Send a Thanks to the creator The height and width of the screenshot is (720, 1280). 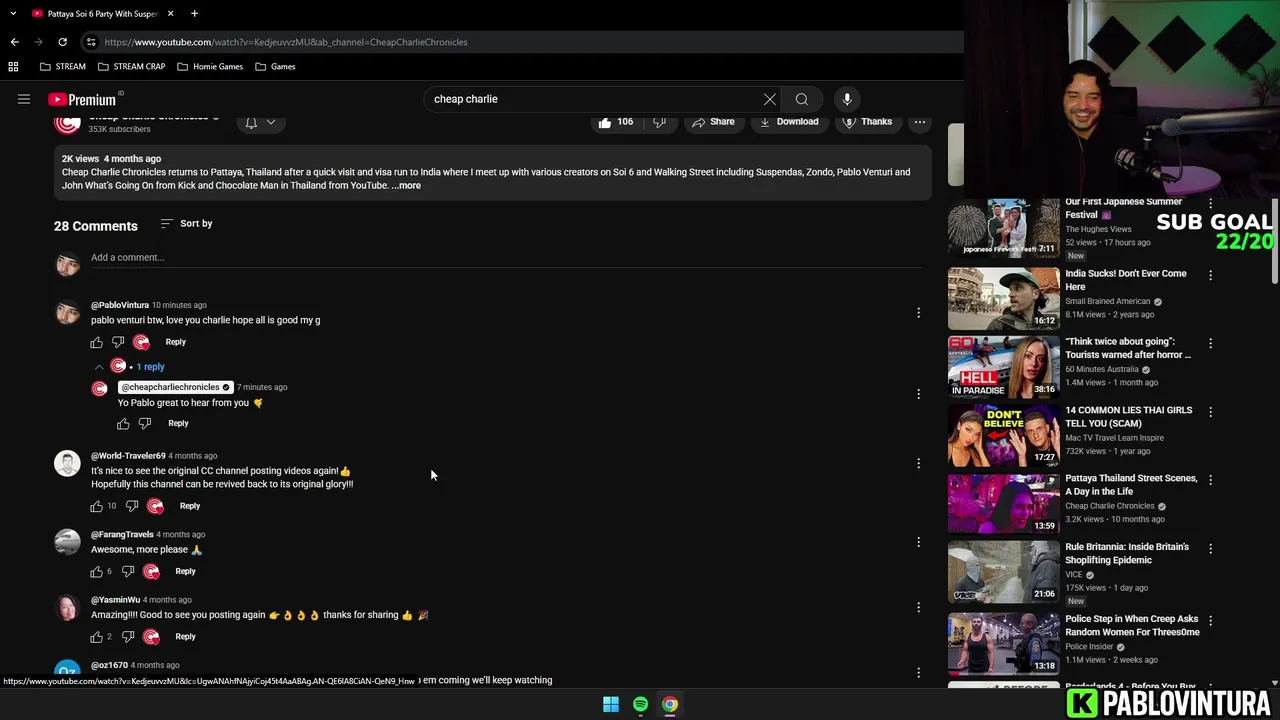tap(867, 122)
